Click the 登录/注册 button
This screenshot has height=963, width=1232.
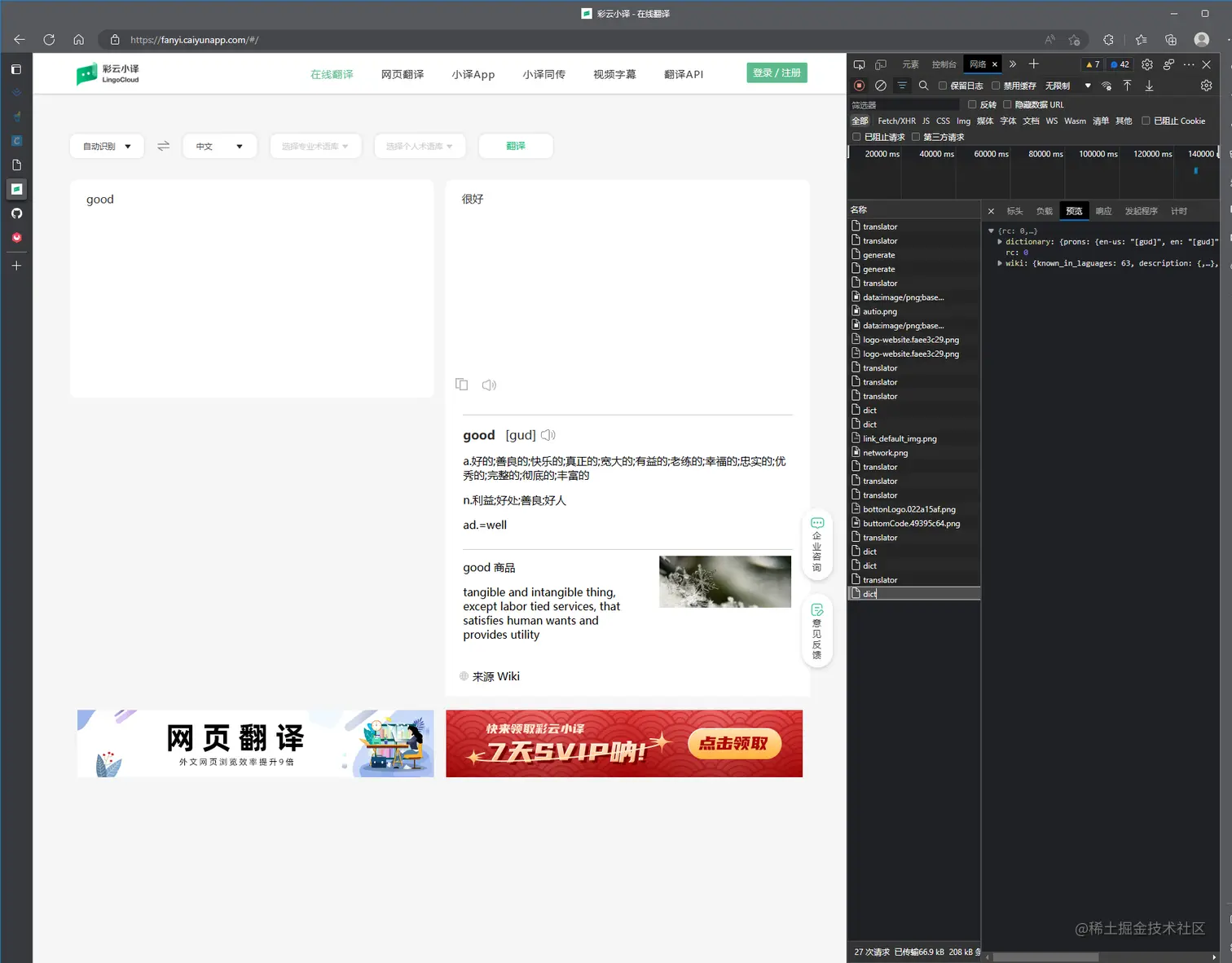[x=776, y=73]
